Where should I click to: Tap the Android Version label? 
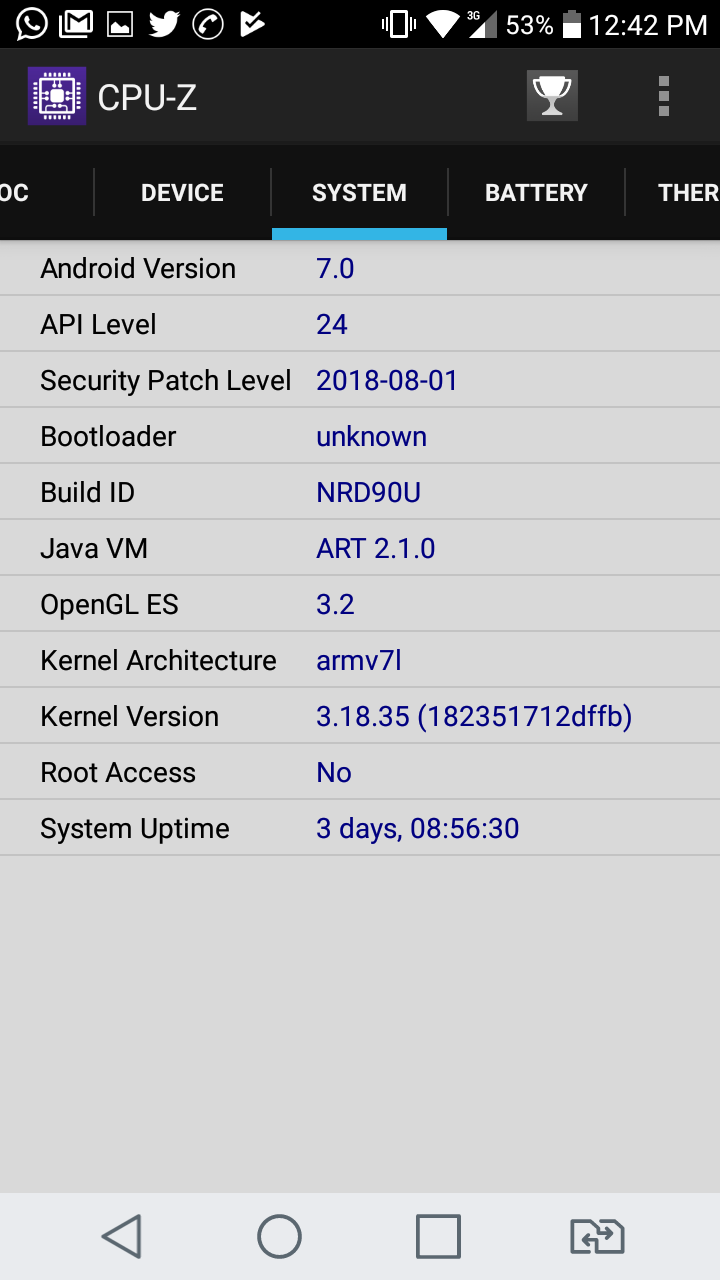click(x=138, y=268)
